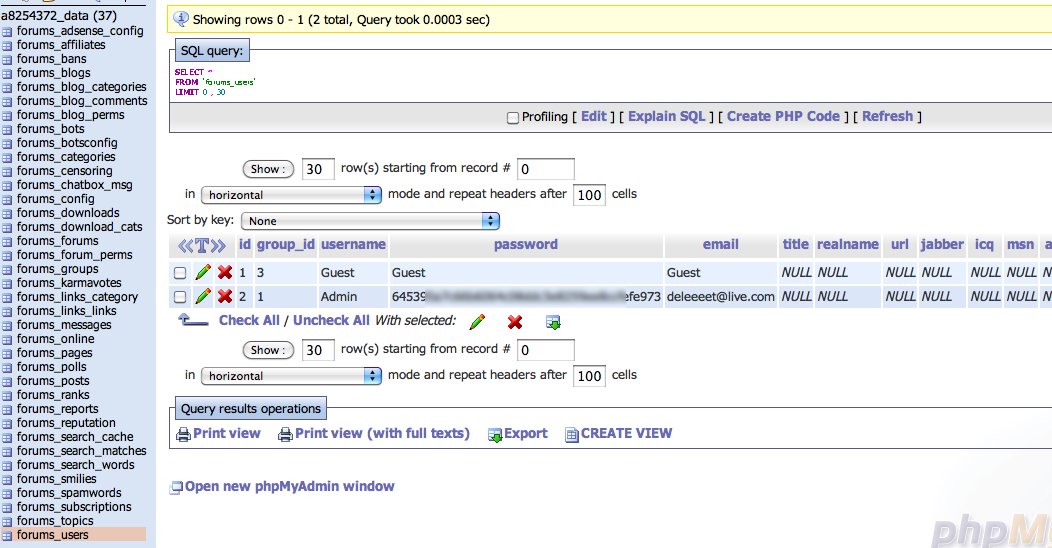Sort by the password column header
Viewport: 1052px width, 548px height.
click(526, 244)
